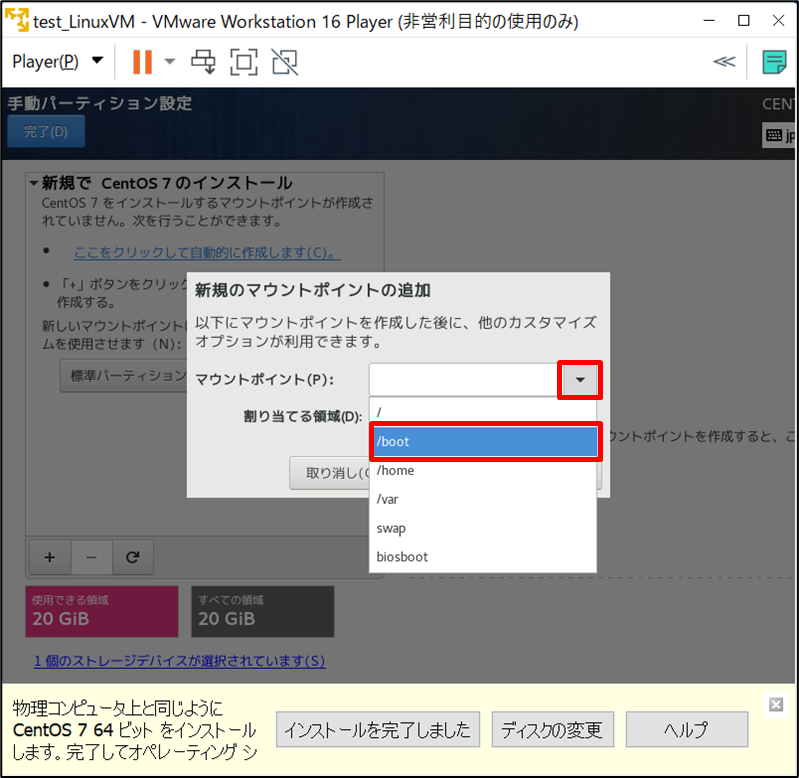Open the 標準パーティション scheme dropdown
This screenshot has height=778, width=799.
pos(125,376)
